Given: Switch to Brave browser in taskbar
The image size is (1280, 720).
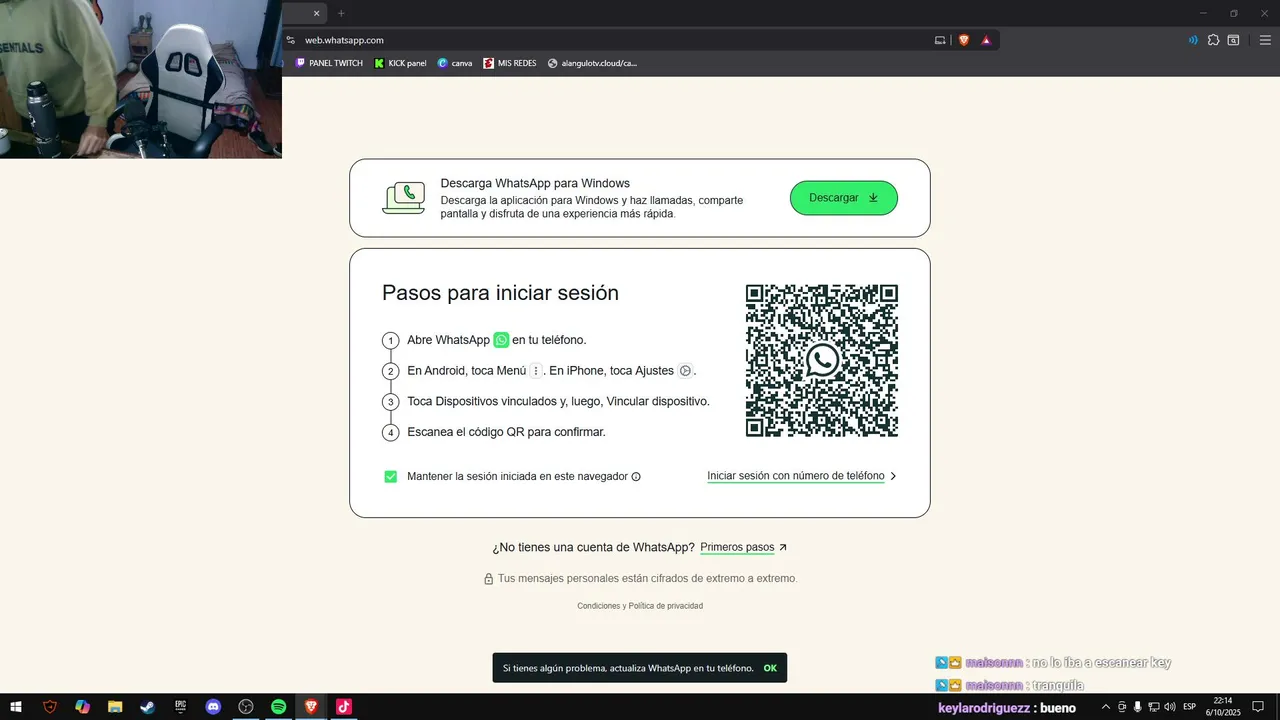Looking at the screenshot, I should tap(311, 707).
